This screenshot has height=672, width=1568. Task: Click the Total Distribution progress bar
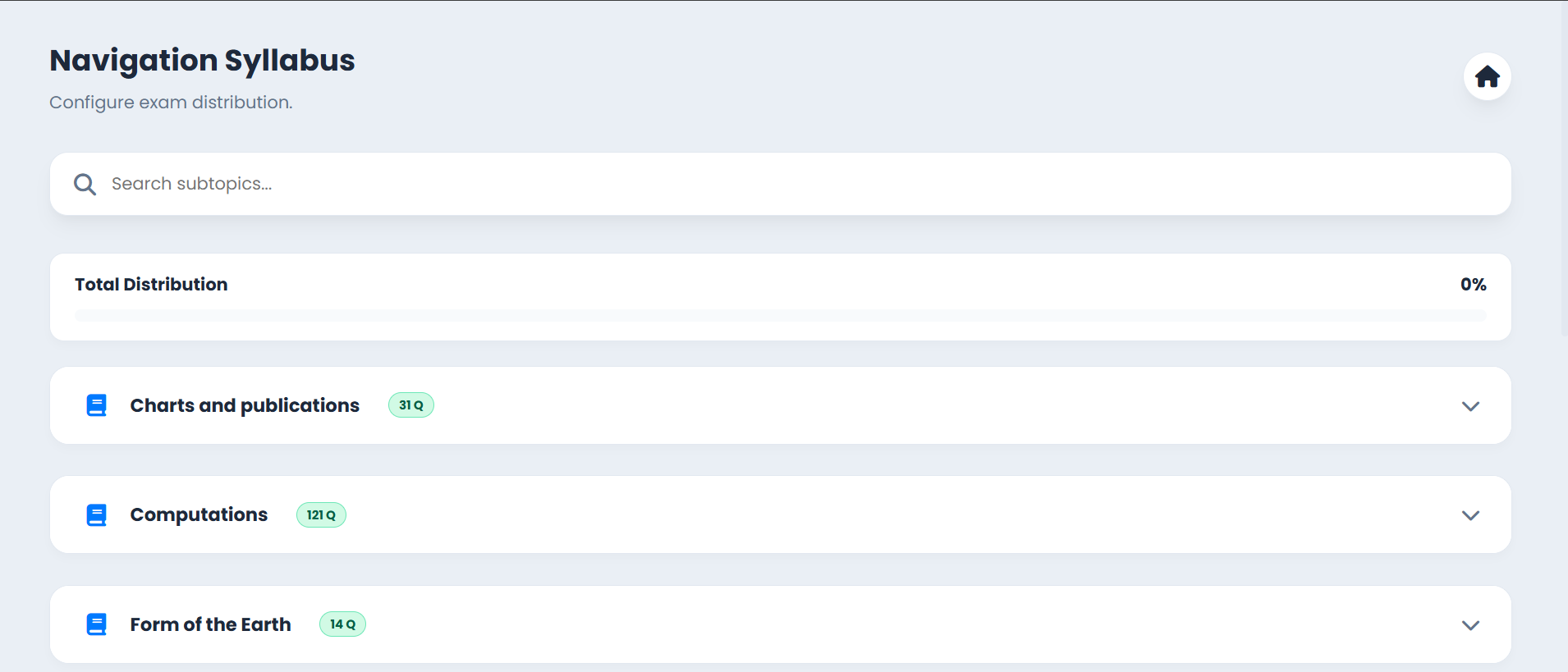click(x=780, y=315)
